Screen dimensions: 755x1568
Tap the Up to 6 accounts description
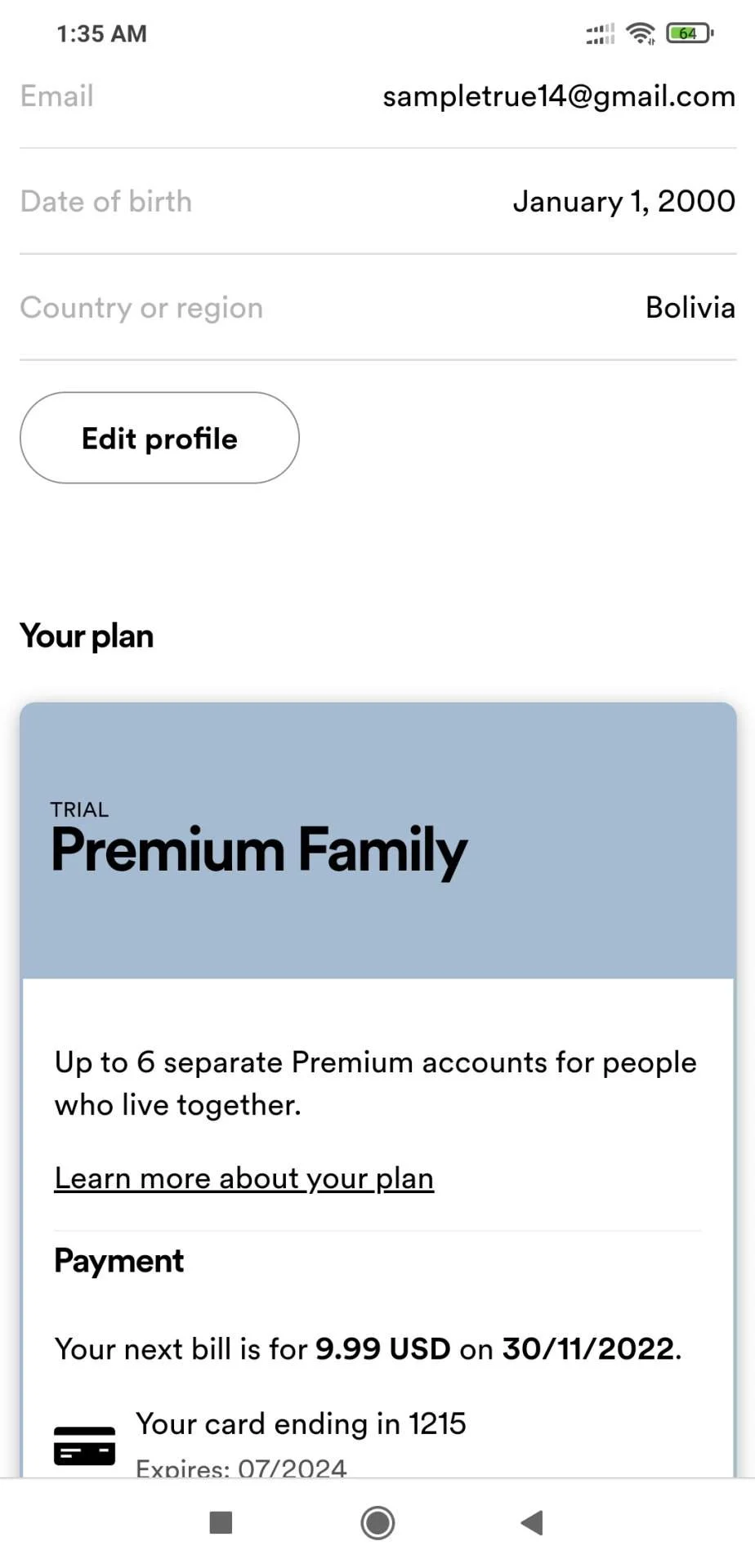pos(376,1083)
